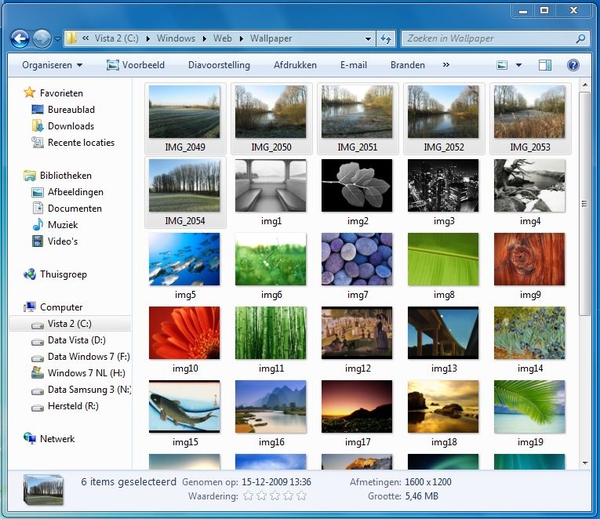600x519 pixels.
Task: Click the Branden toolbar button
Action: coord(407,65)
